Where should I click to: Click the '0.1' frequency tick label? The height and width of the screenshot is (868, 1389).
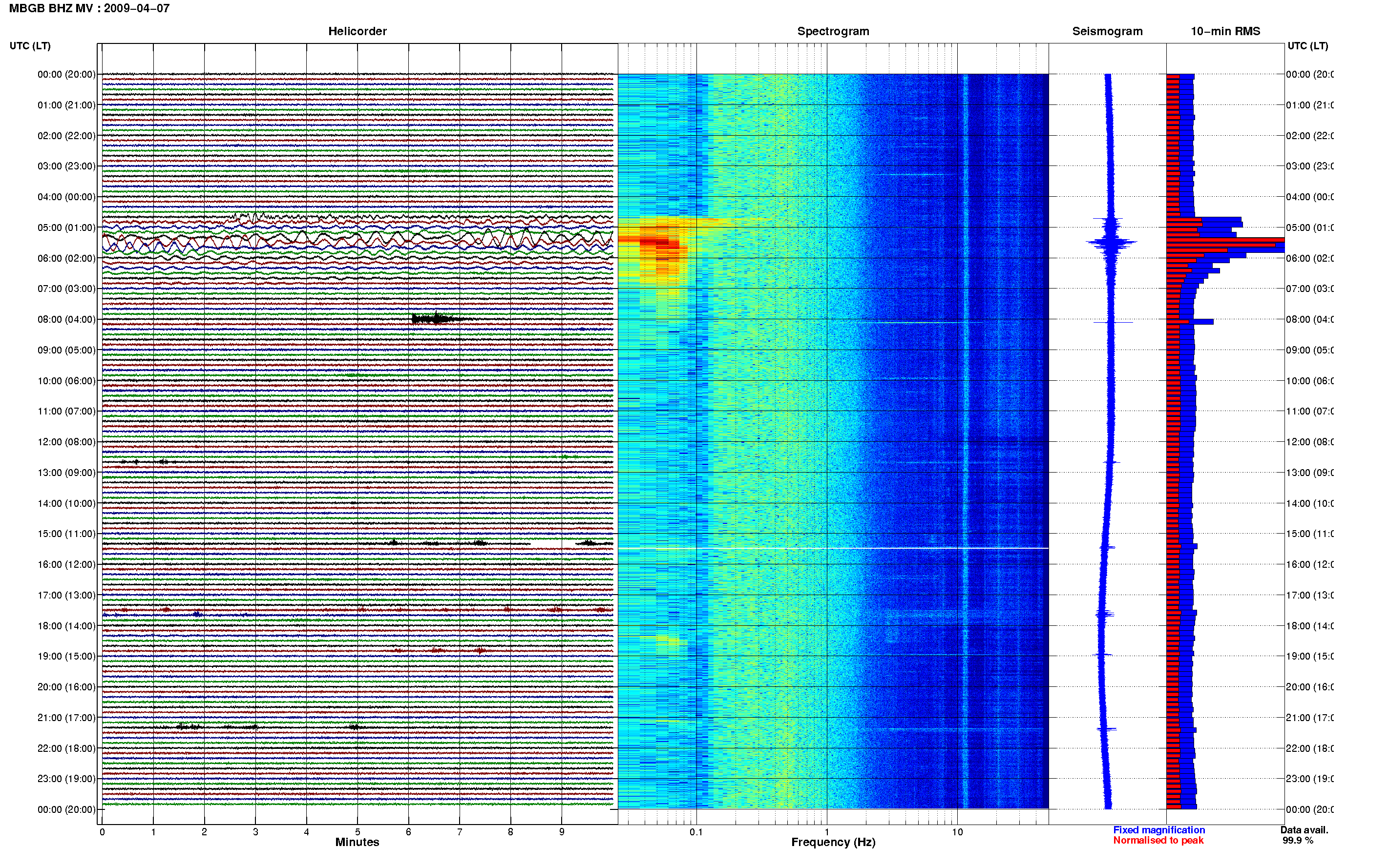(696, 832)
